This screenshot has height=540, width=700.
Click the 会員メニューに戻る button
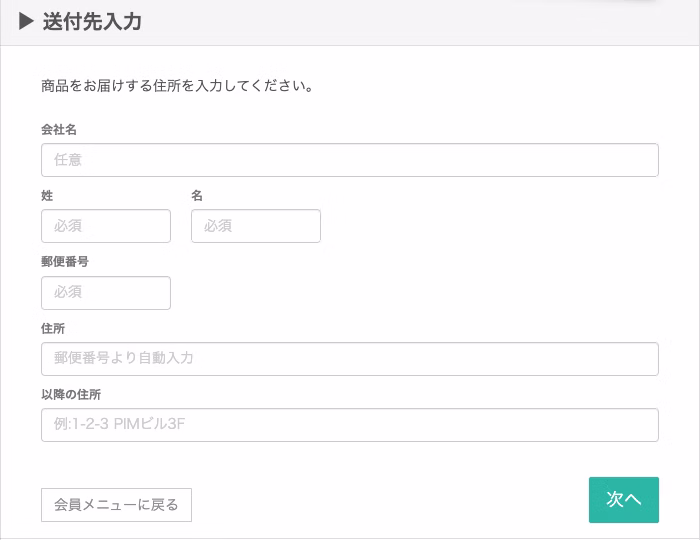point(117,505)
